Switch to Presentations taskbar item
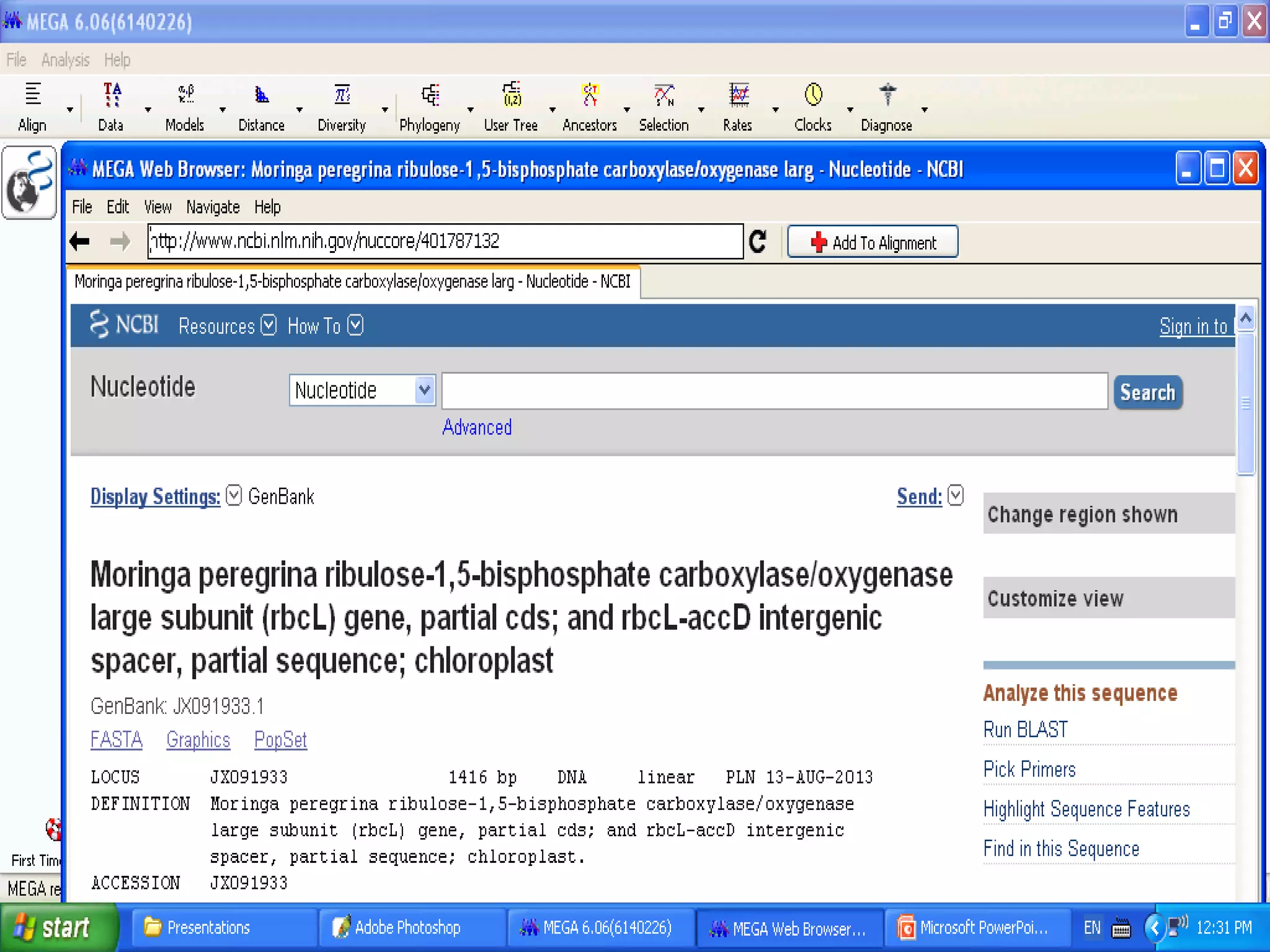1270x952 pixels. (x=225, y=928)
